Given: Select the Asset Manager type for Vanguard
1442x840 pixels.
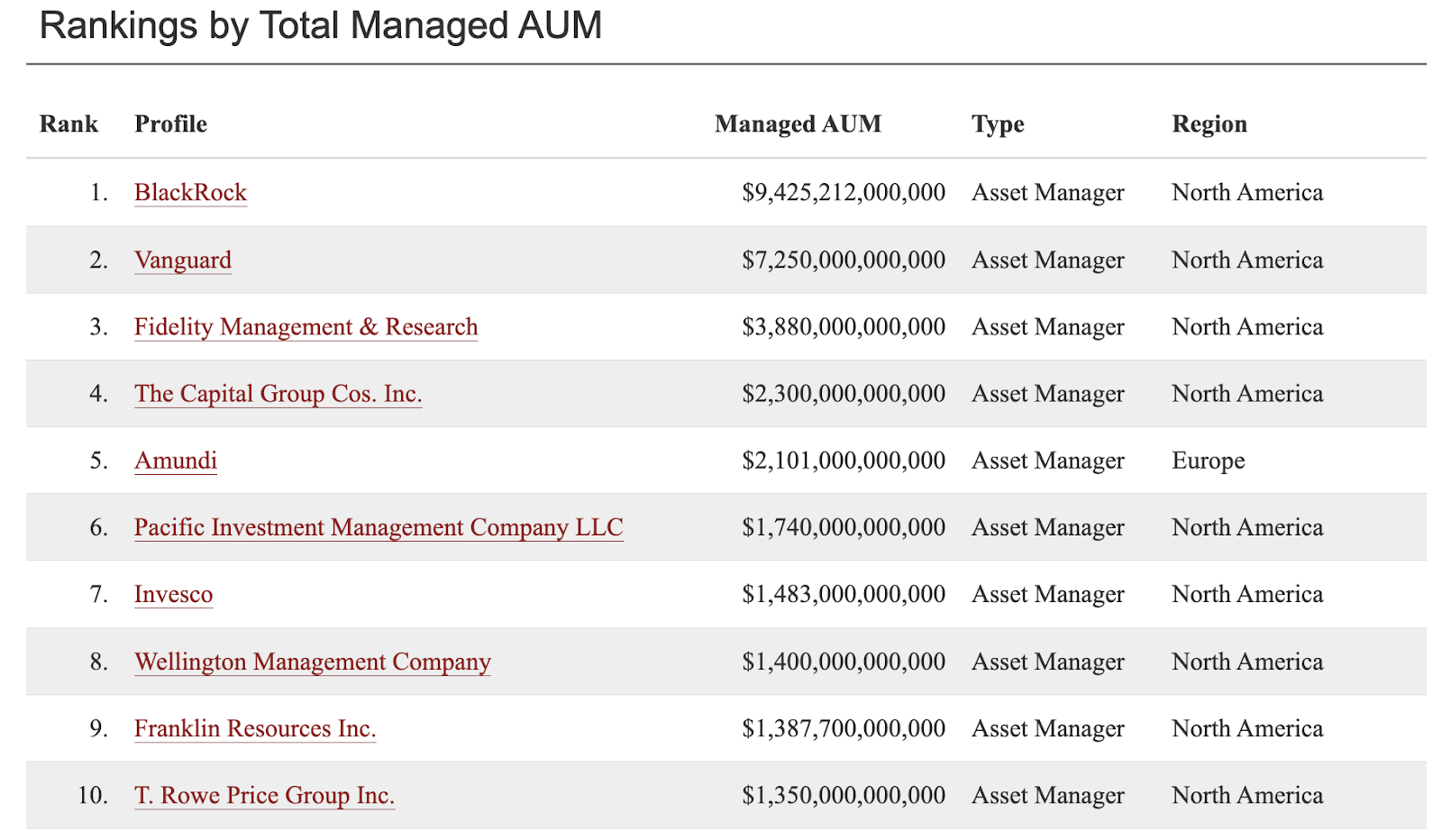Looking at the screenshot, I should point(1047,260).
